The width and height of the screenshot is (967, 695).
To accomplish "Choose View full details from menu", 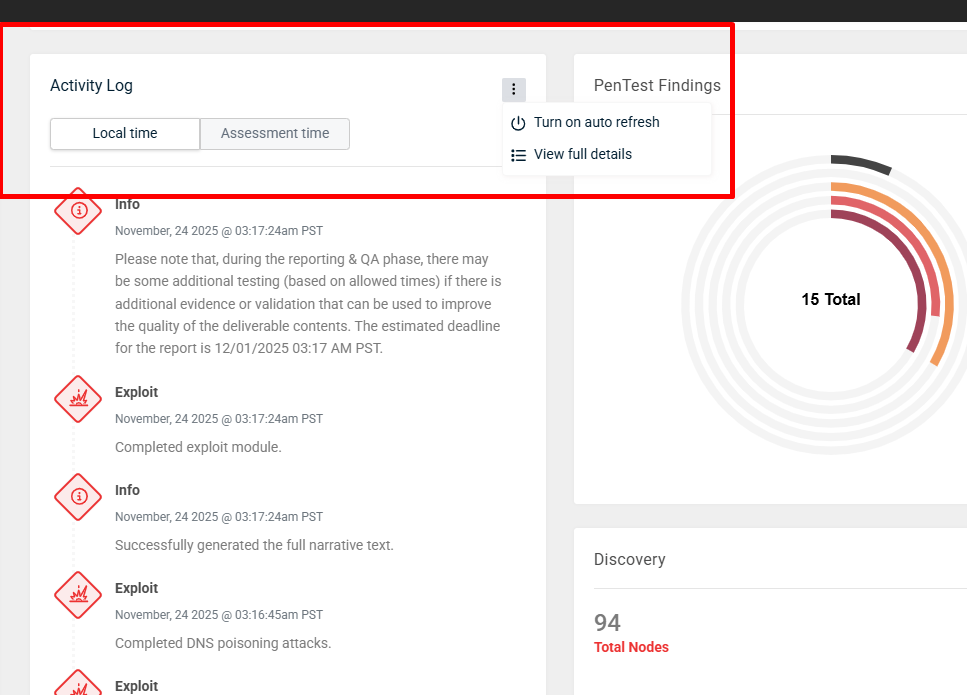I will [582, 155].
